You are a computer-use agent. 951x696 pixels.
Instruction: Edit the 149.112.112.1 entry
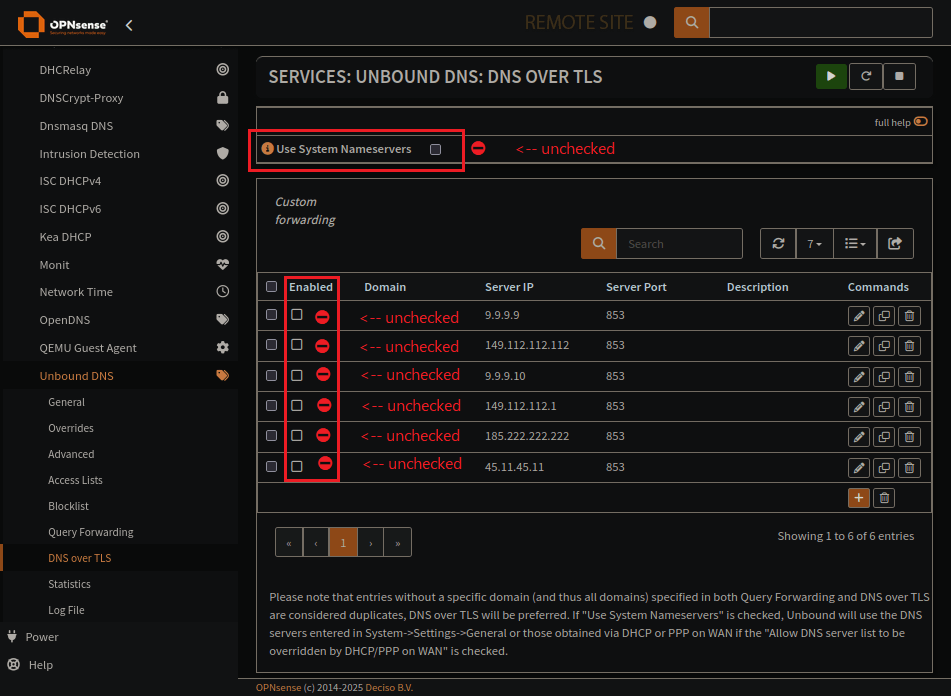(x=859, y=406)
